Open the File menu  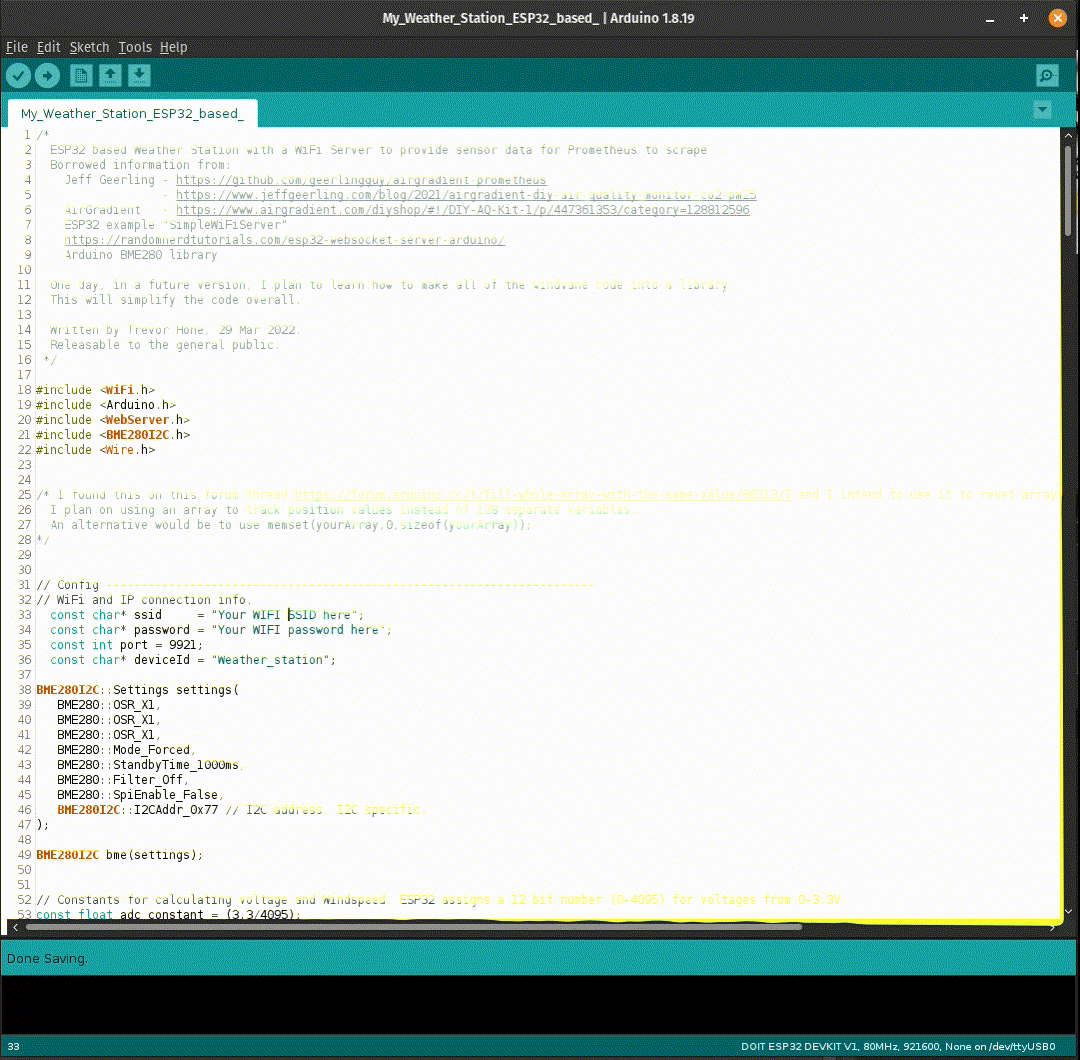(16, 47)
